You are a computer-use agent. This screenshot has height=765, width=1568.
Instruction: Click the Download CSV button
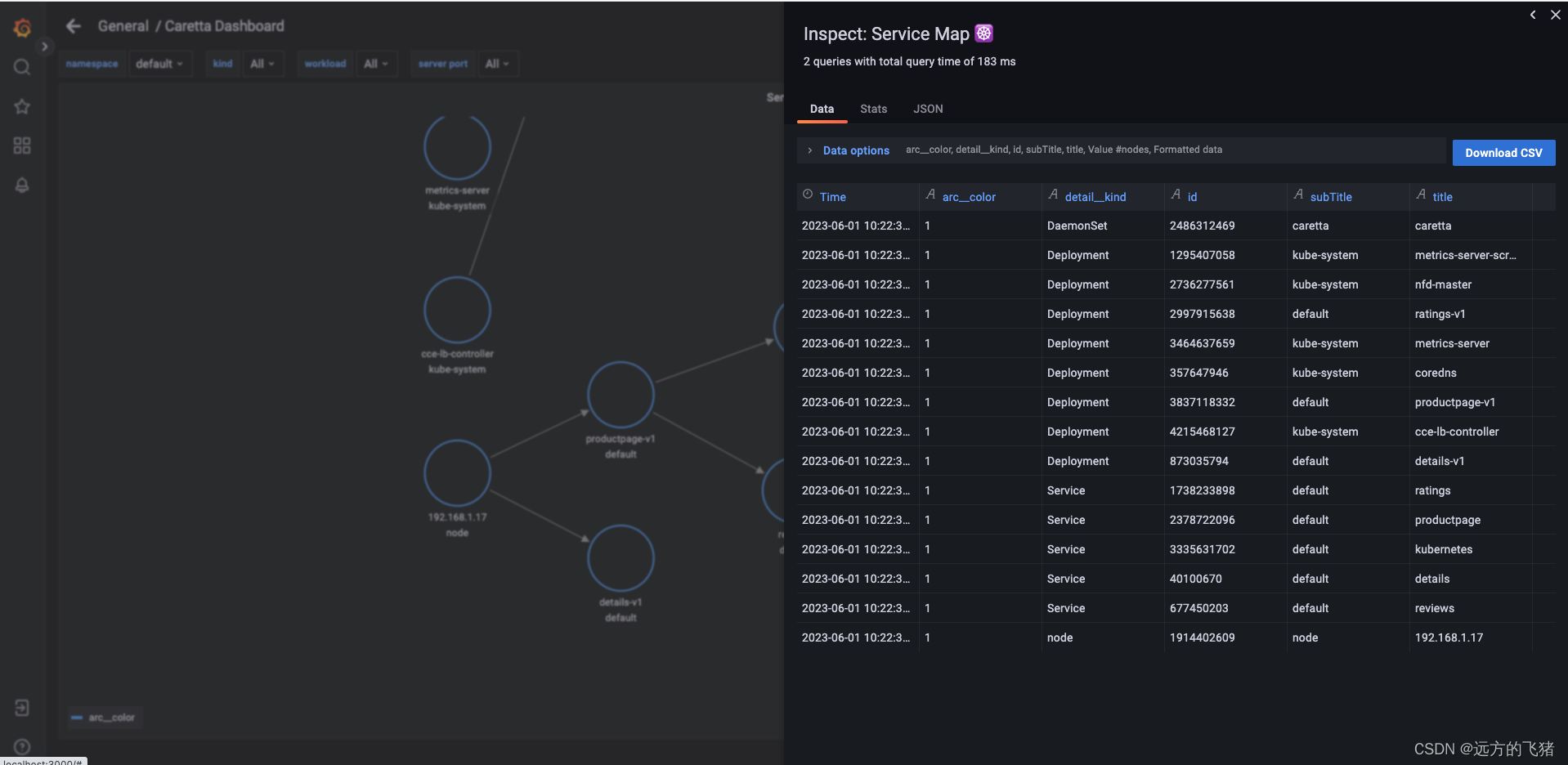coord(1503,153)
